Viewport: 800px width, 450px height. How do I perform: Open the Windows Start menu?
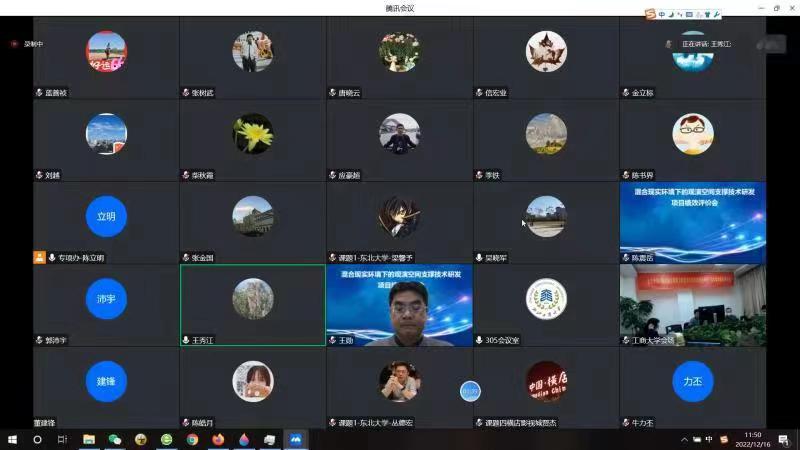[13, 439]
